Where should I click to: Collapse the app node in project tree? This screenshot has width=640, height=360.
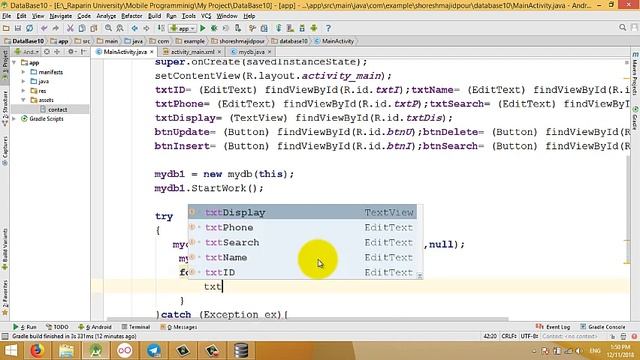pos(15,63)
